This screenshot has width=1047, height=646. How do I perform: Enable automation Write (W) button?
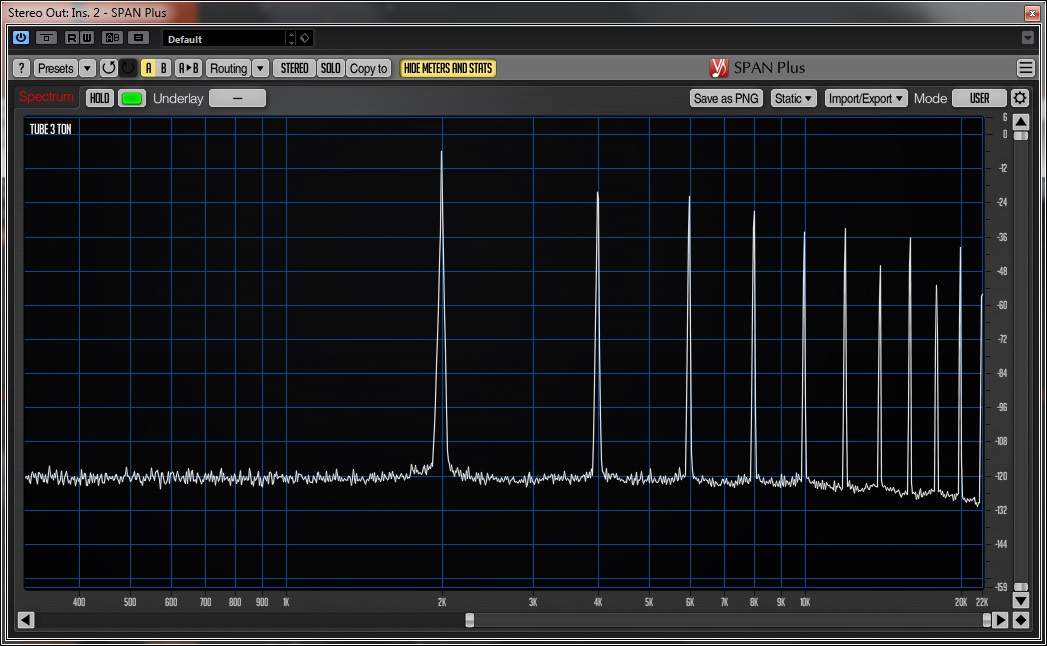click(x=87, y=38)
